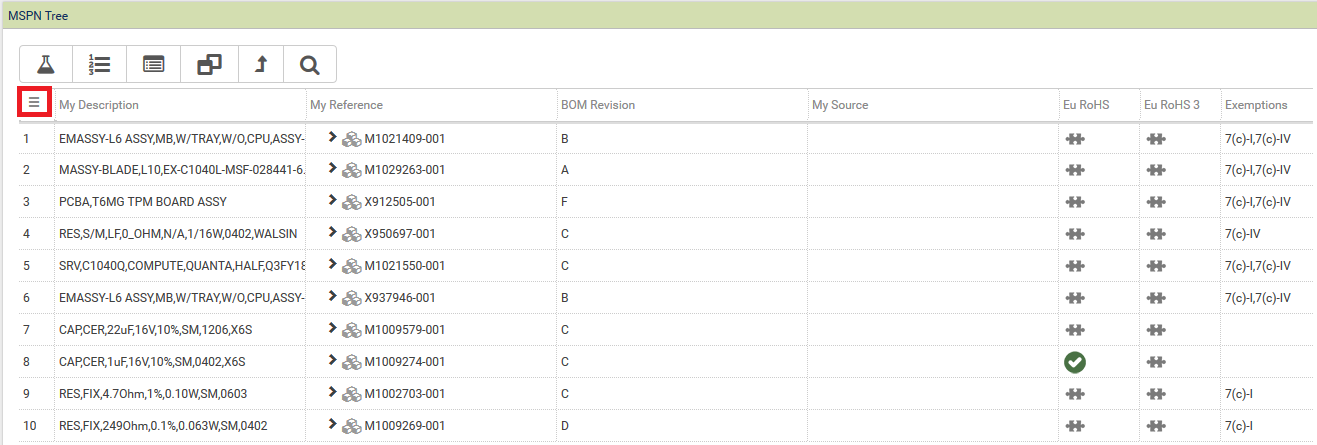Select row 9 RES,FIX,4.7Ohm description cell
The width and height of the screenshot is (1317, 445).
(x=140, y=394)
